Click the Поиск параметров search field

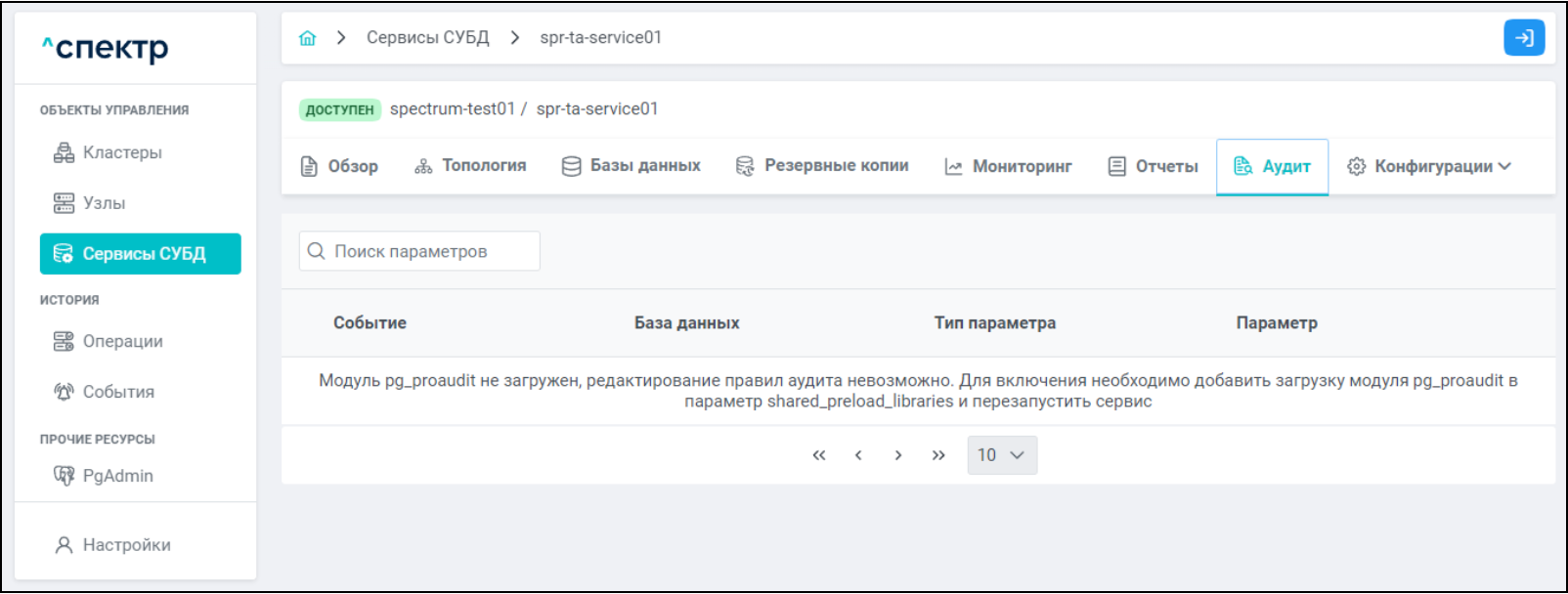point(420,251)
